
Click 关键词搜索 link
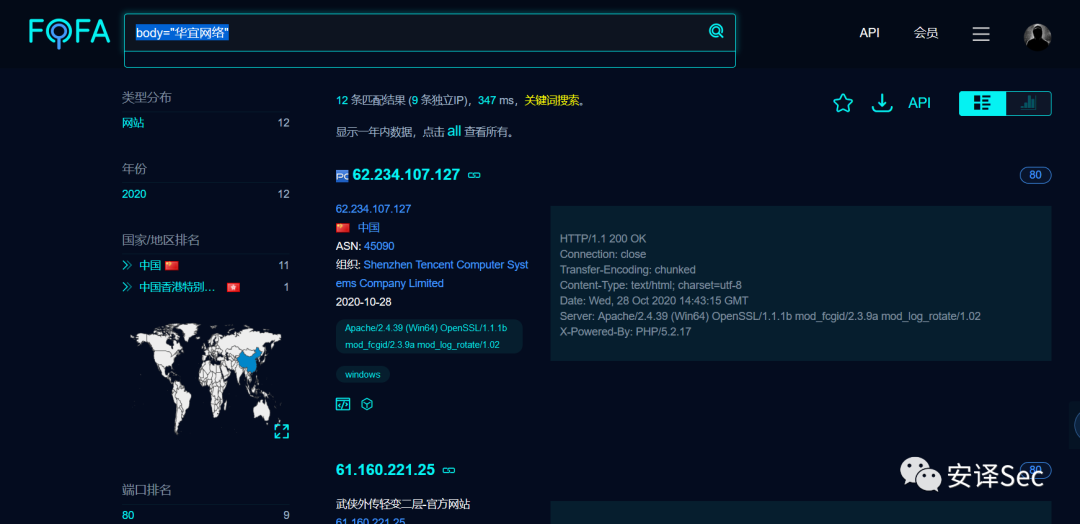[552, 101]
